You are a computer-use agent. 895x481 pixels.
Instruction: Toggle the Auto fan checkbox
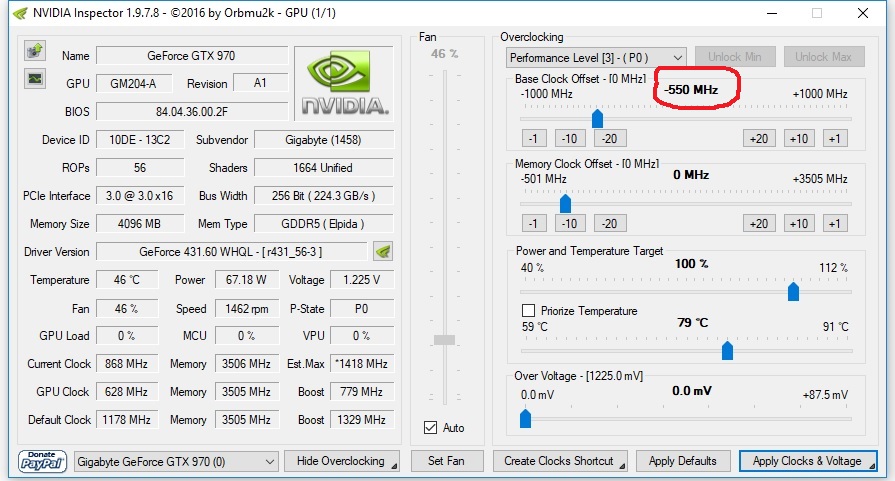click(x=430, y=427)
